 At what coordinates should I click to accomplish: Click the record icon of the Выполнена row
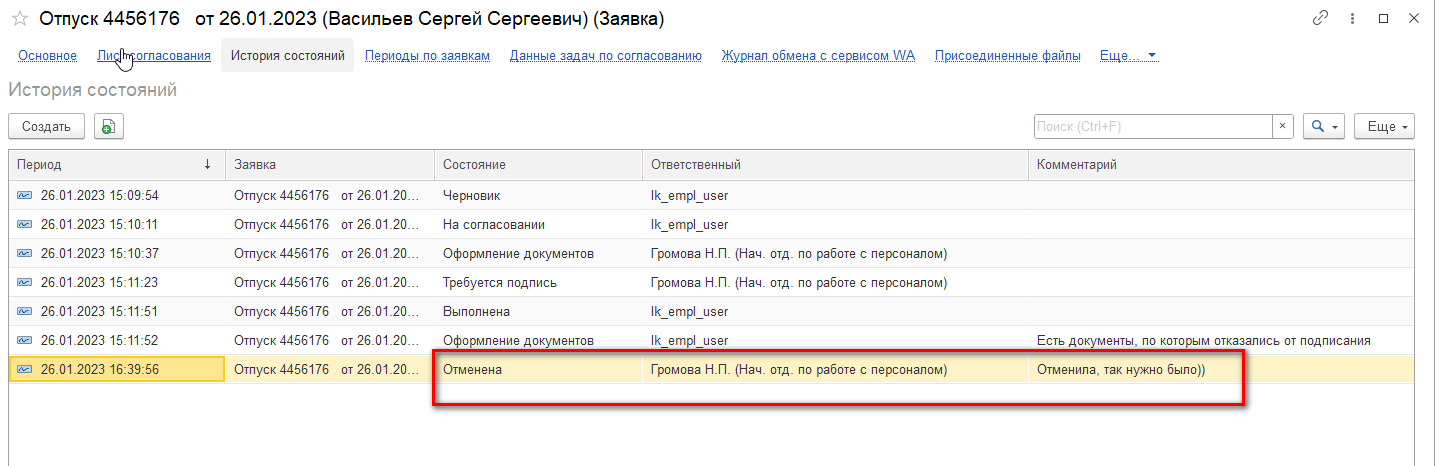point(24,312)
